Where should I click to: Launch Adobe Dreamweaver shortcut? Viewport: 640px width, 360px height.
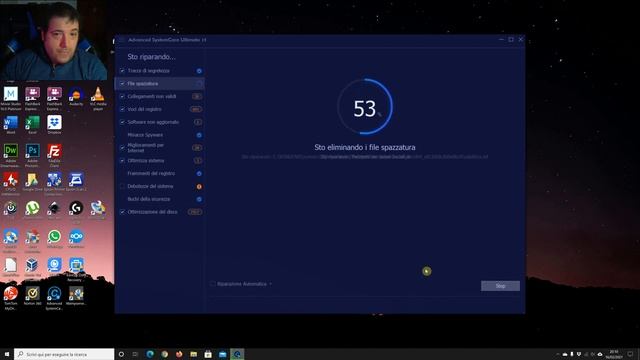[11, 155]
